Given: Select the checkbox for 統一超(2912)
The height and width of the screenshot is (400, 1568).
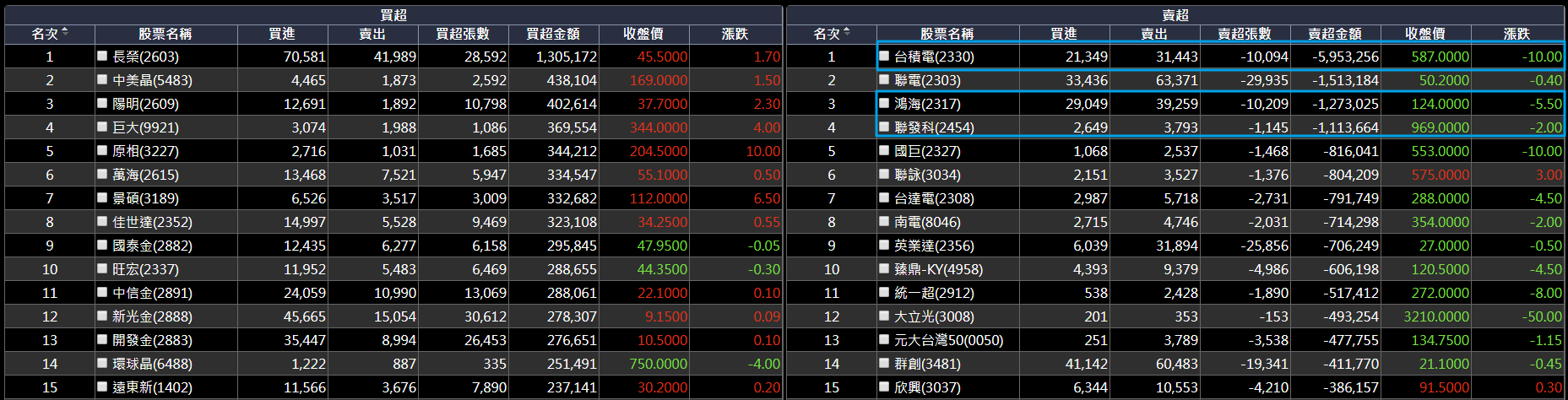Looking at the screenshot, I should click(x=884, y=292).
